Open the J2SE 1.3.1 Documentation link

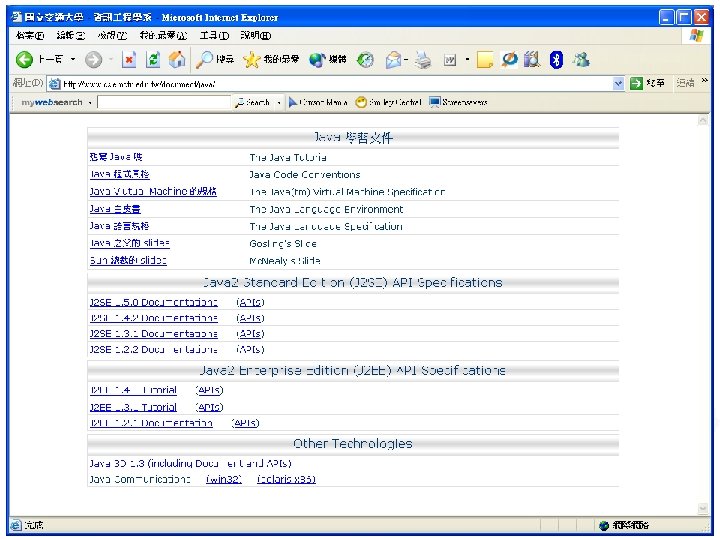153,334
